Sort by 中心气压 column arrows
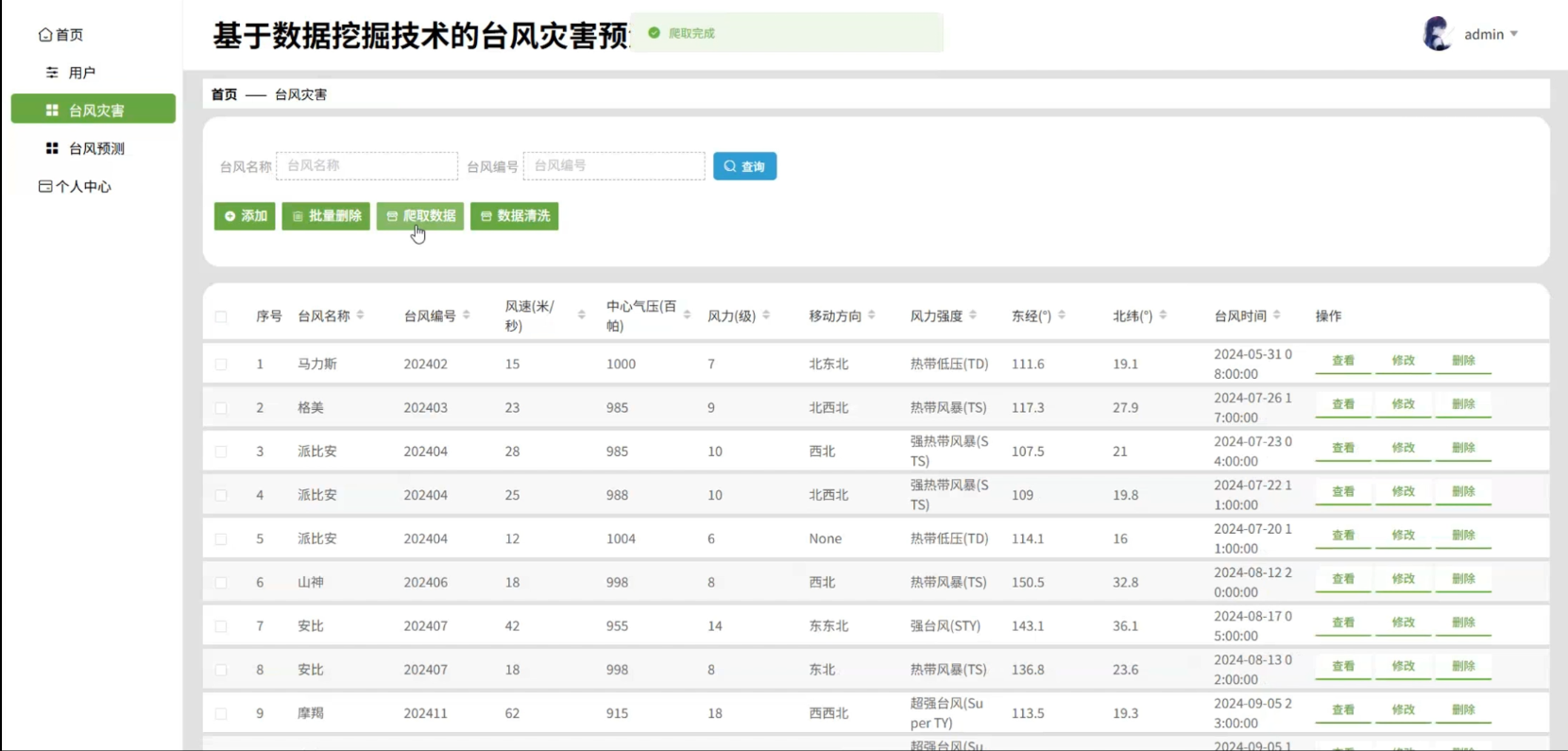The height and width of the screenshot is (751, 1568). point(687,316)
